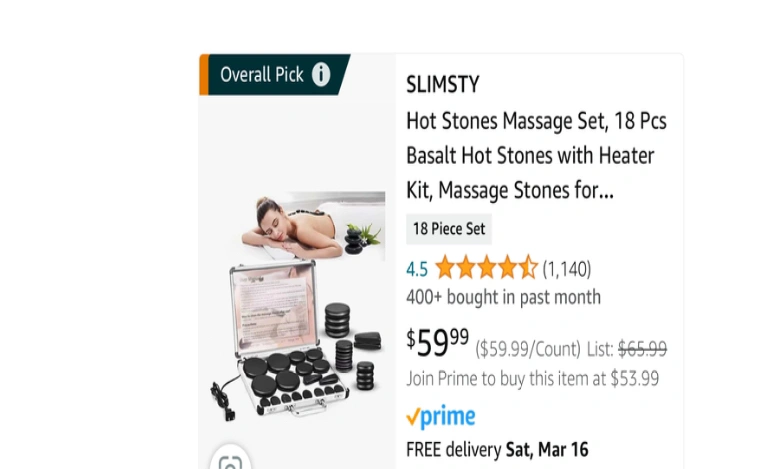This screenshot has width=780, height=469.
Task: Click the orange stripe on the badge
Action: pyautogui.click(x=203, y=75)
